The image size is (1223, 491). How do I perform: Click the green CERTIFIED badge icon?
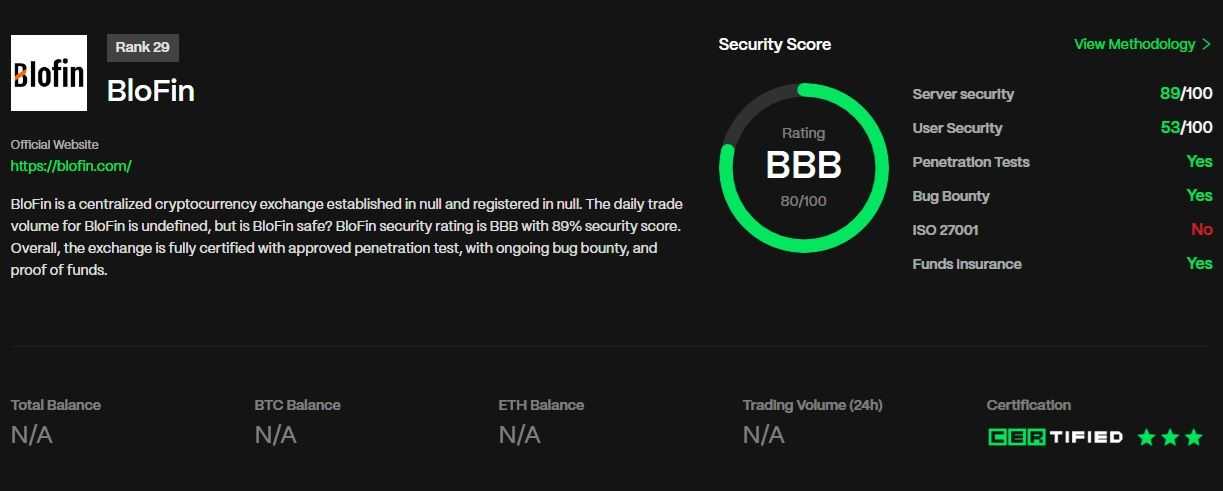pos(1055,437)
